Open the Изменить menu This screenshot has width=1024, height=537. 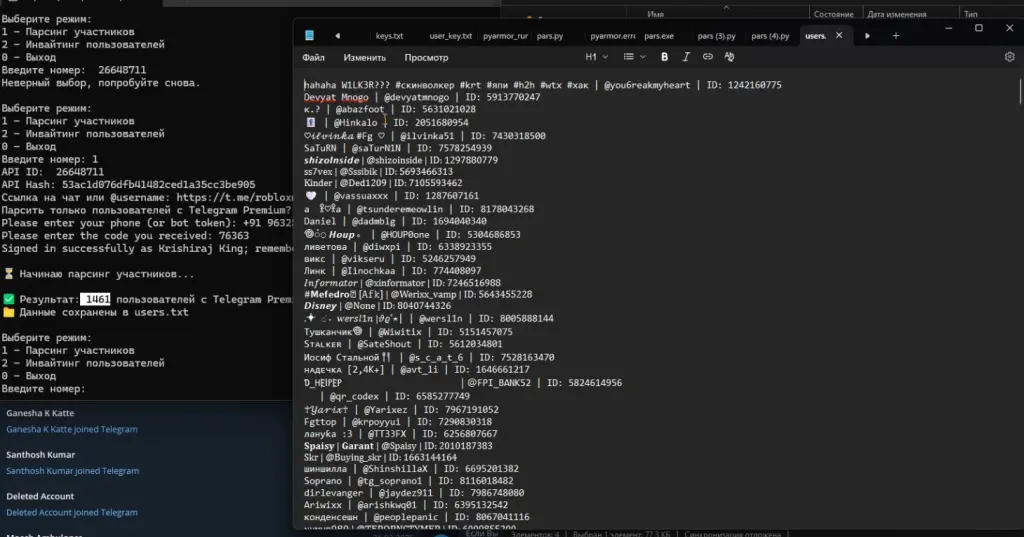pyautogui.click(x=364, y=58)
